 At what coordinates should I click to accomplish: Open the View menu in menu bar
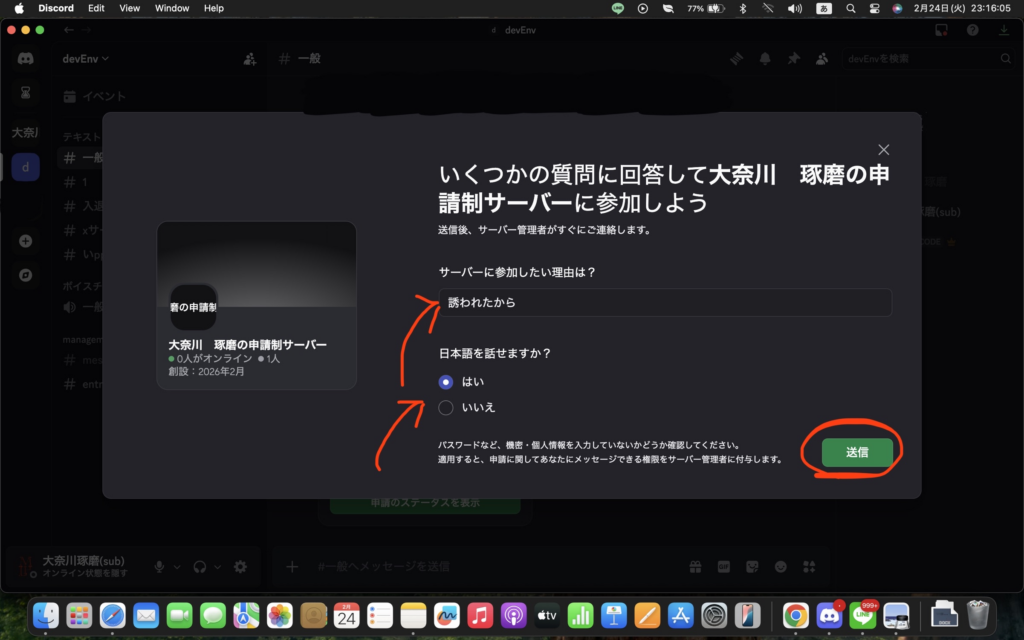coord(129,8)
